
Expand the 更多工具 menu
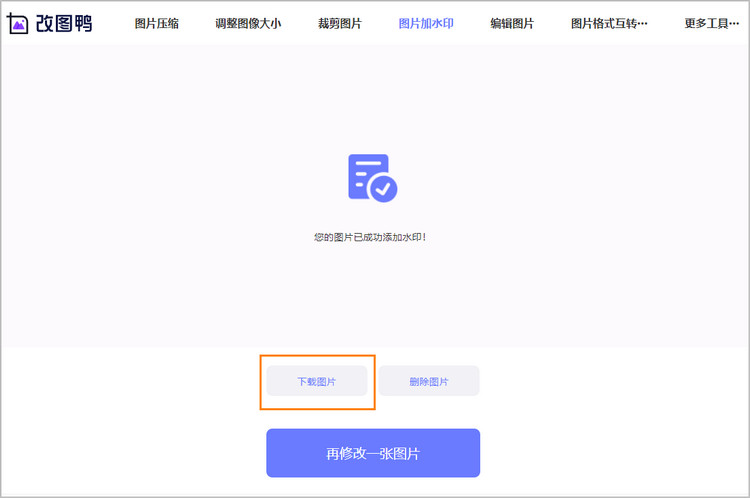coord(711,23)
